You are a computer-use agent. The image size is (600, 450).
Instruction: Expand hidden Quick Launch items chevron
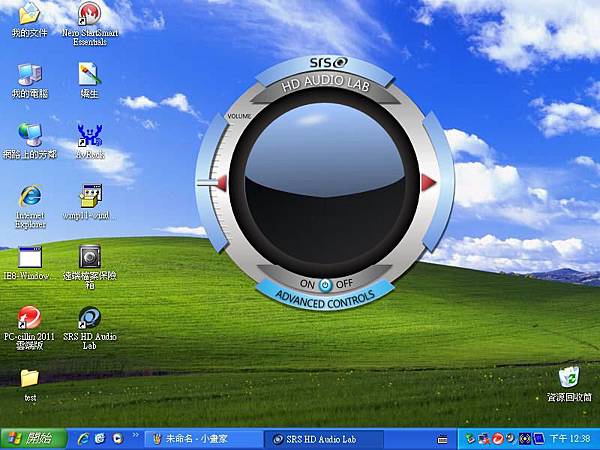point(135,435)
